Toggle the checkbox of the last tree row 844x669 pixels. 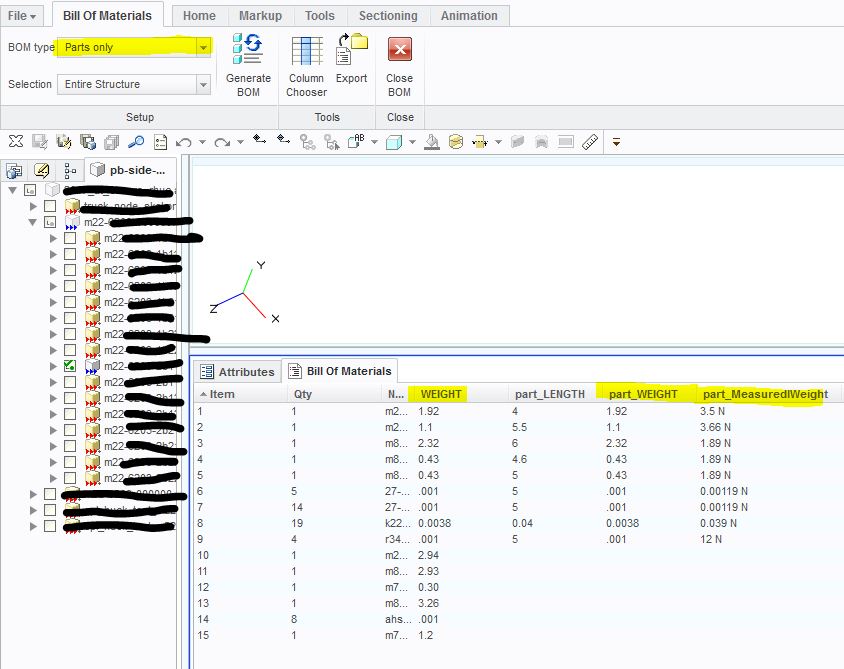pos(50,526)
